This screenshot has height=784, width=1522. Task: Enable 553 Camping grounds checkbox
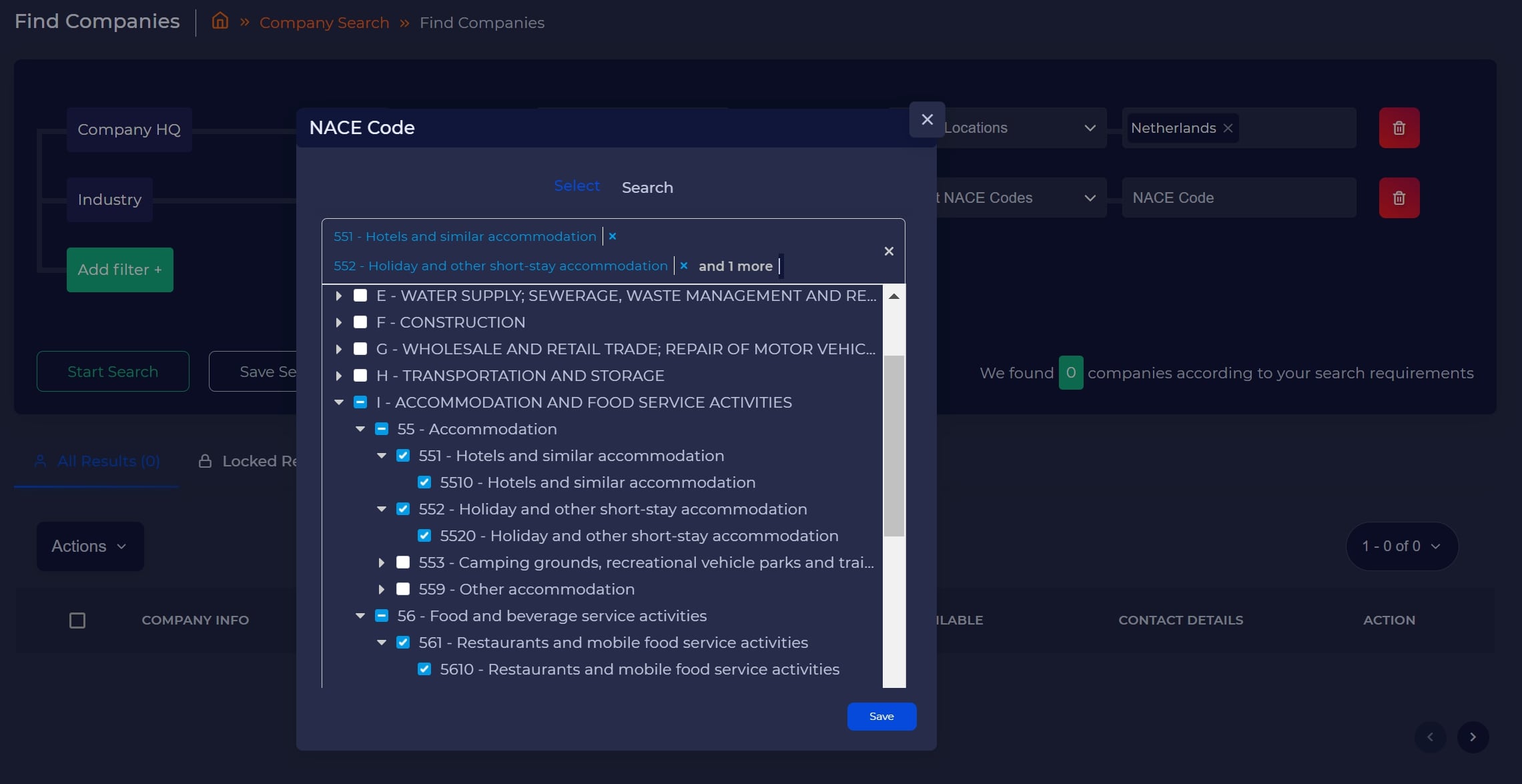coord(403,562)
